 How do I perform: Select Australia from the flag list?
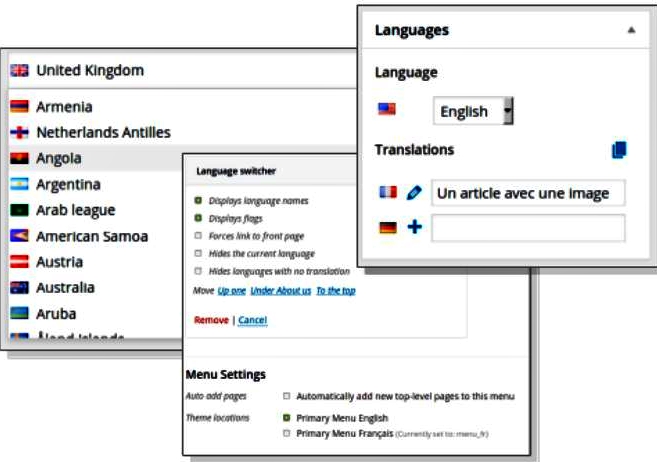(96, 288)
